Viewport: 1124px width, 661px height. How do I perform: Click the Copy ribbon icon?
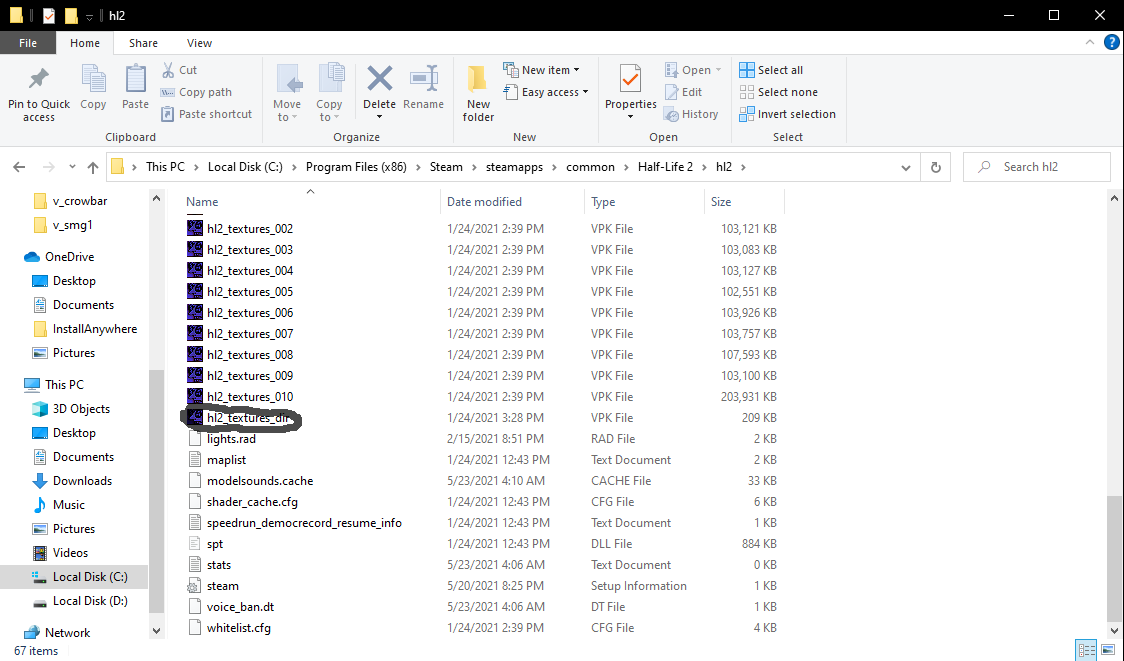point(93,79)
